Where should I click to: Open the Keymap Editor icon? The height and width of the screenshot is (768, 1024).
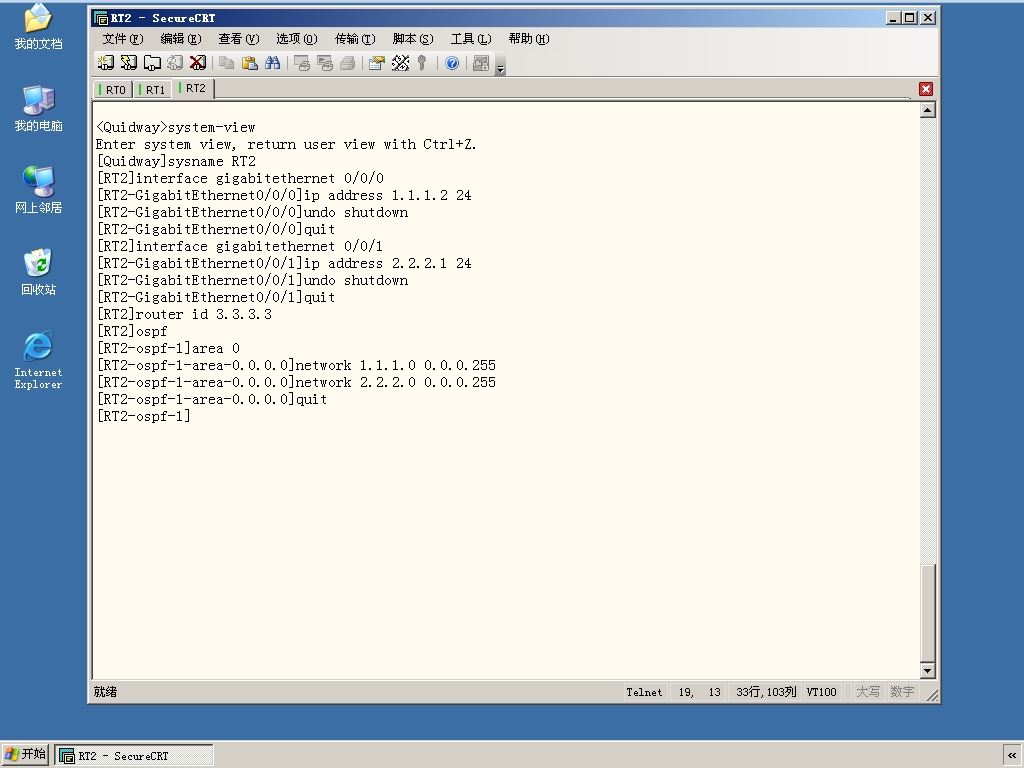(400, 63)
